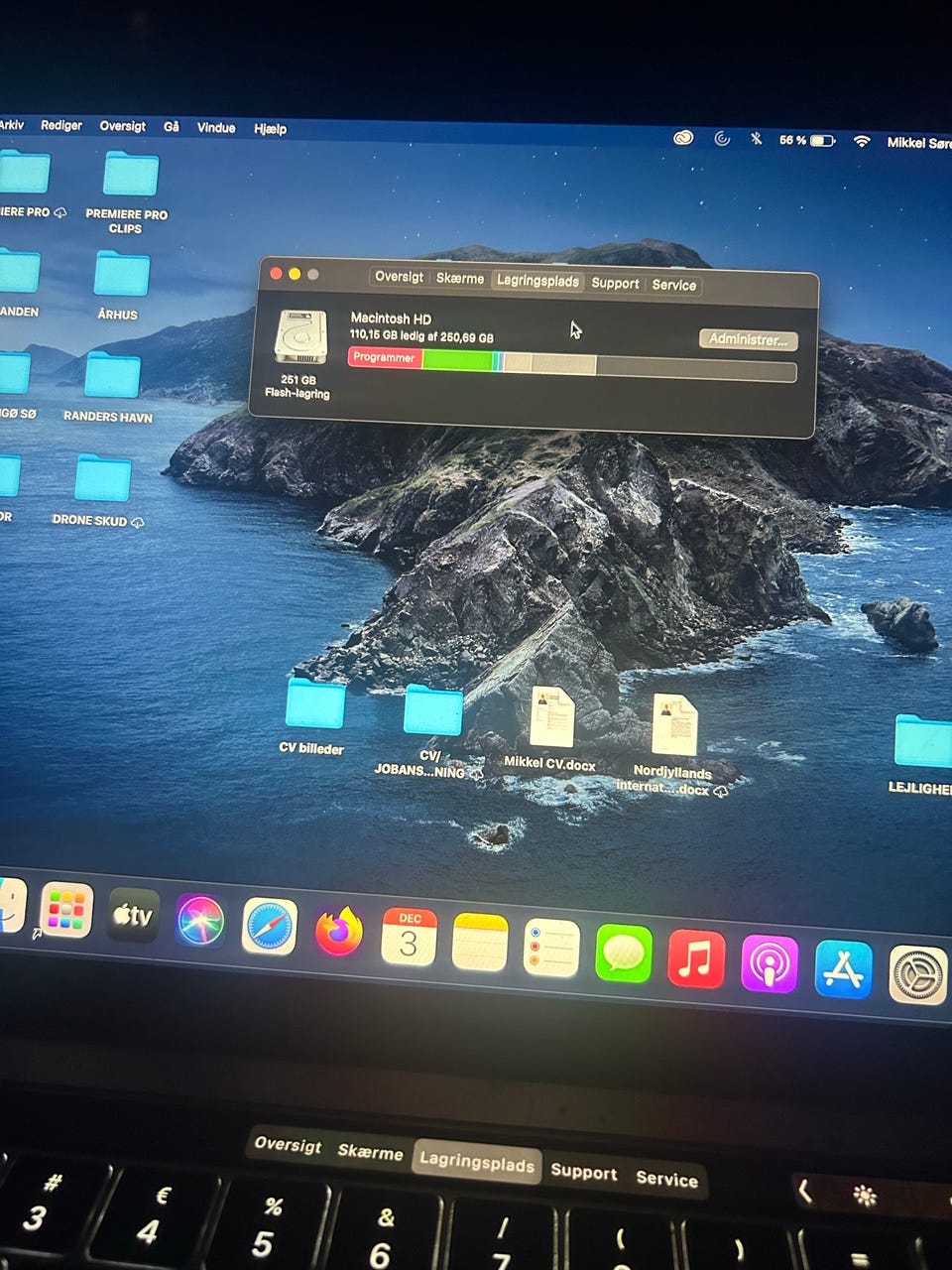Click the battery 56 % indicator

806,141
